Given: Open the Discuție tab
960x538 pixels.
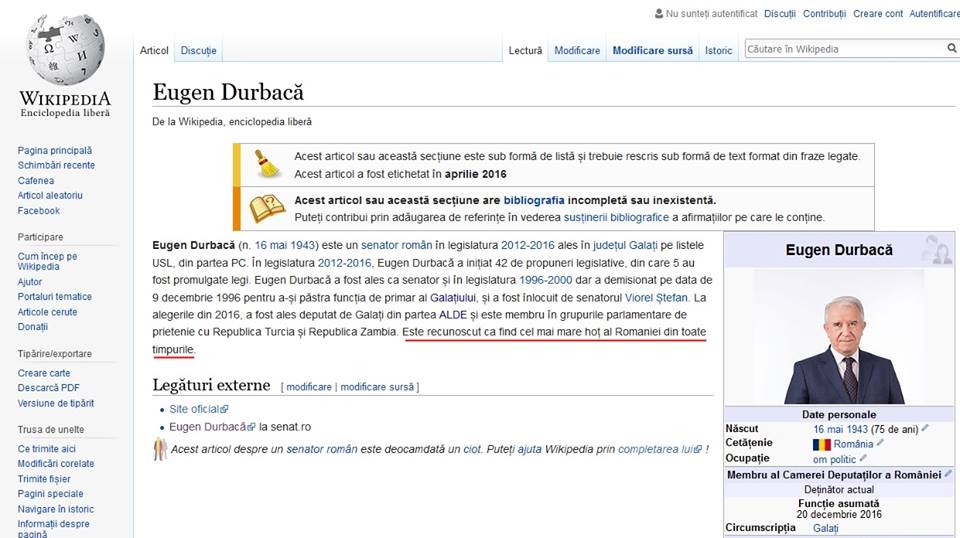Looking at the screenshot, I should [198, 50].
